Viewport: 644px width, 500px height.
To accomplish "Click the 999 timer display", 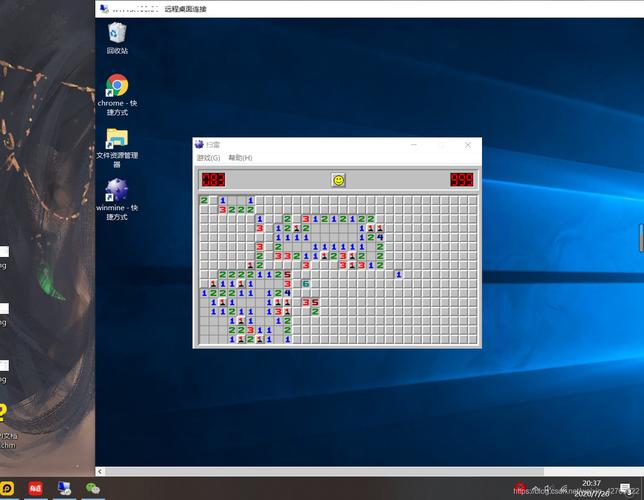I will click(462, 180).
